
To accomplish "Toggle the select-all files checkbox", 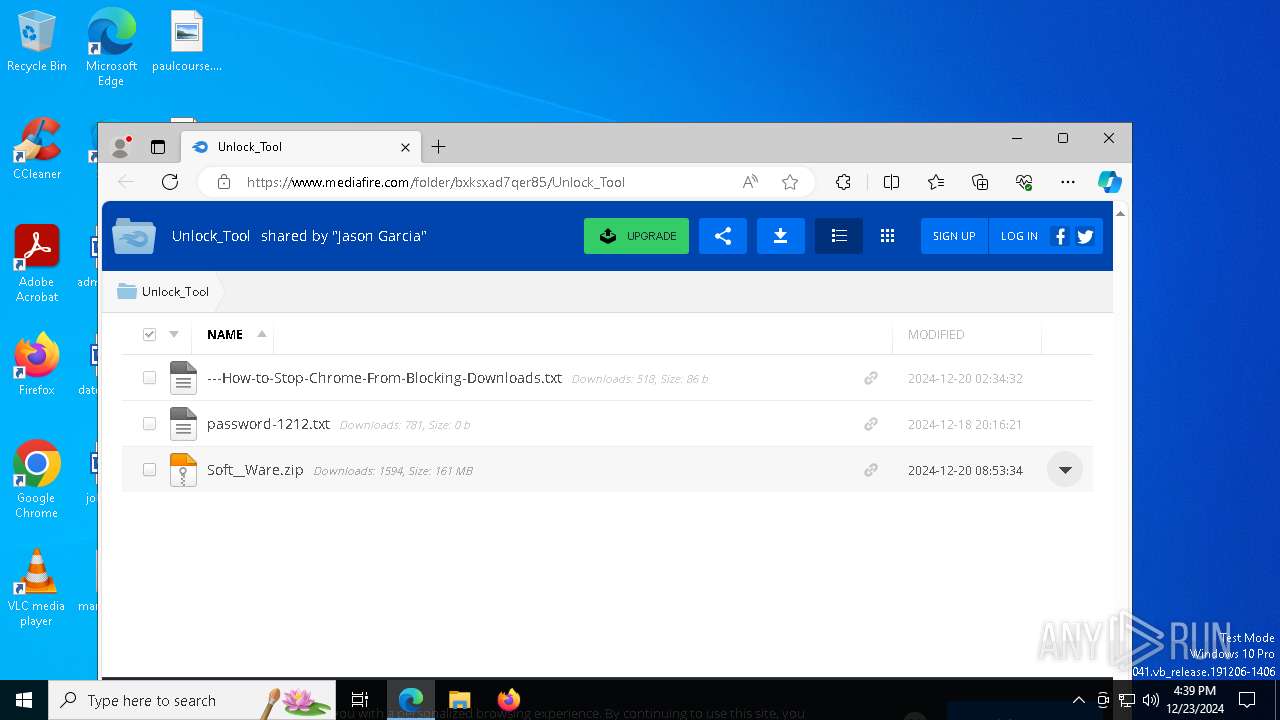I will click(149, 335).
